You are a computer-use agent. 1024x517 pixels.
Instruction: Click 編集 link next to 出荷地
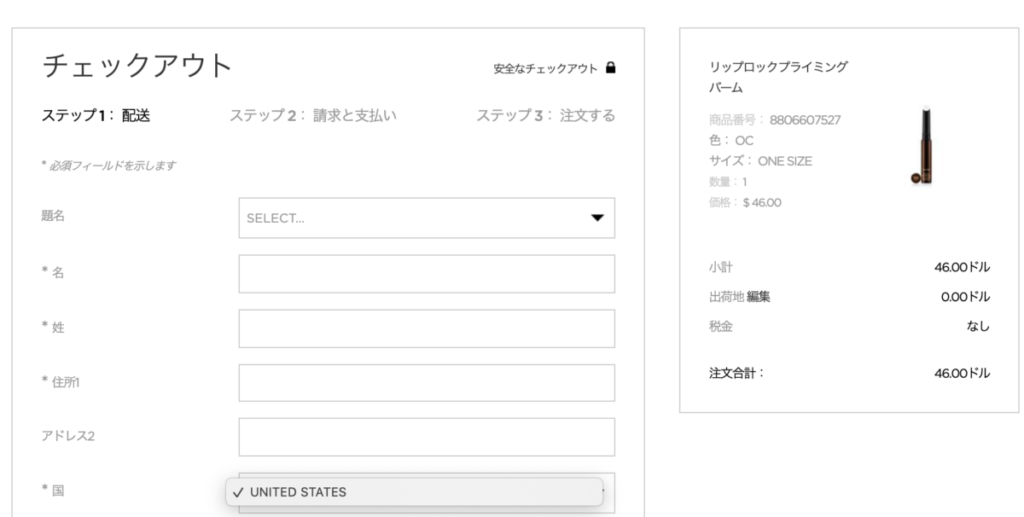tap(758, 297)
